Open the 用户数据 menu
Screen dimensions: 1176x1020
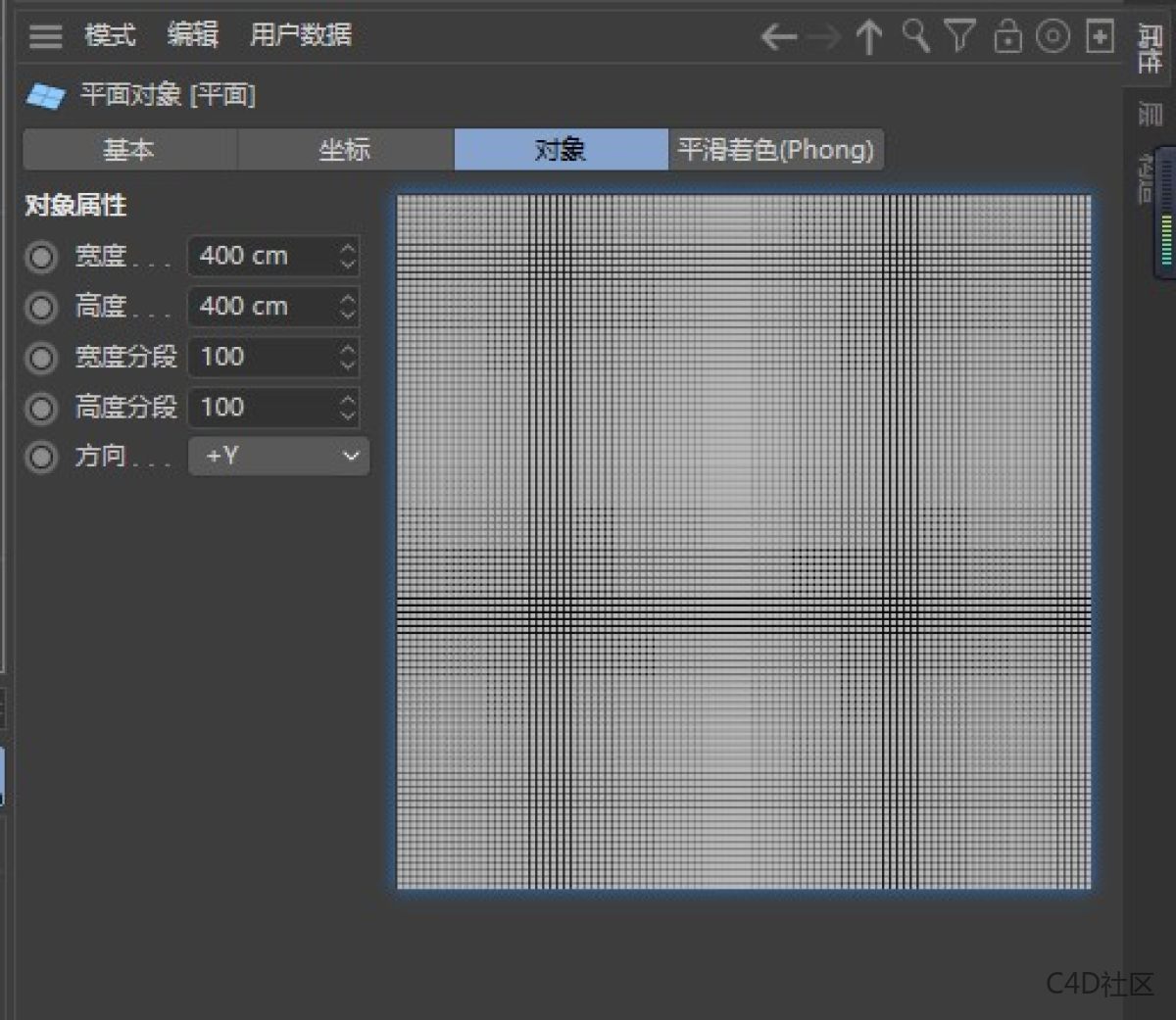[299, 35]
